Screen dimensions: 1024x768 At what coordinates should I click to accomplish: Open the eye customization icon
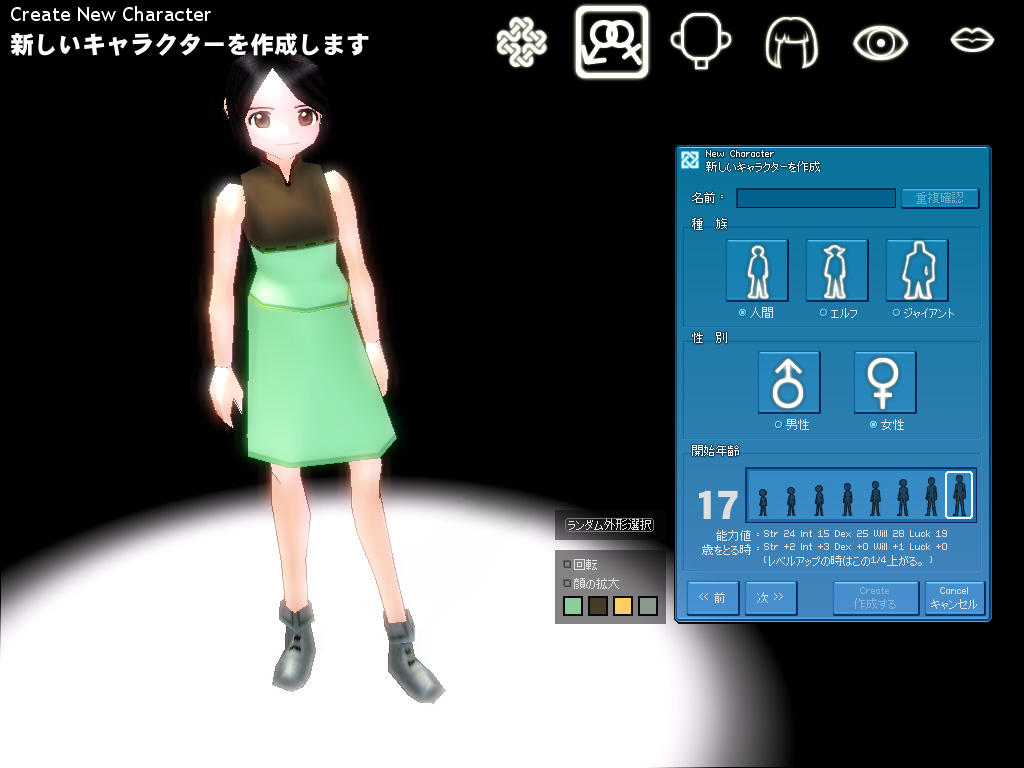click(x=880, y=42)
